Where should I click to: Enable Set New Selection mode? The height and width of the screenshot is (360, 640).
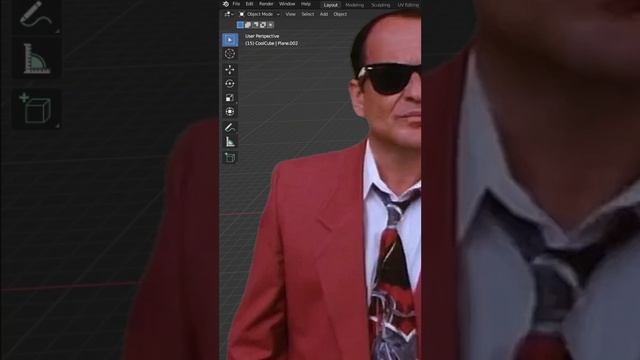240,25
